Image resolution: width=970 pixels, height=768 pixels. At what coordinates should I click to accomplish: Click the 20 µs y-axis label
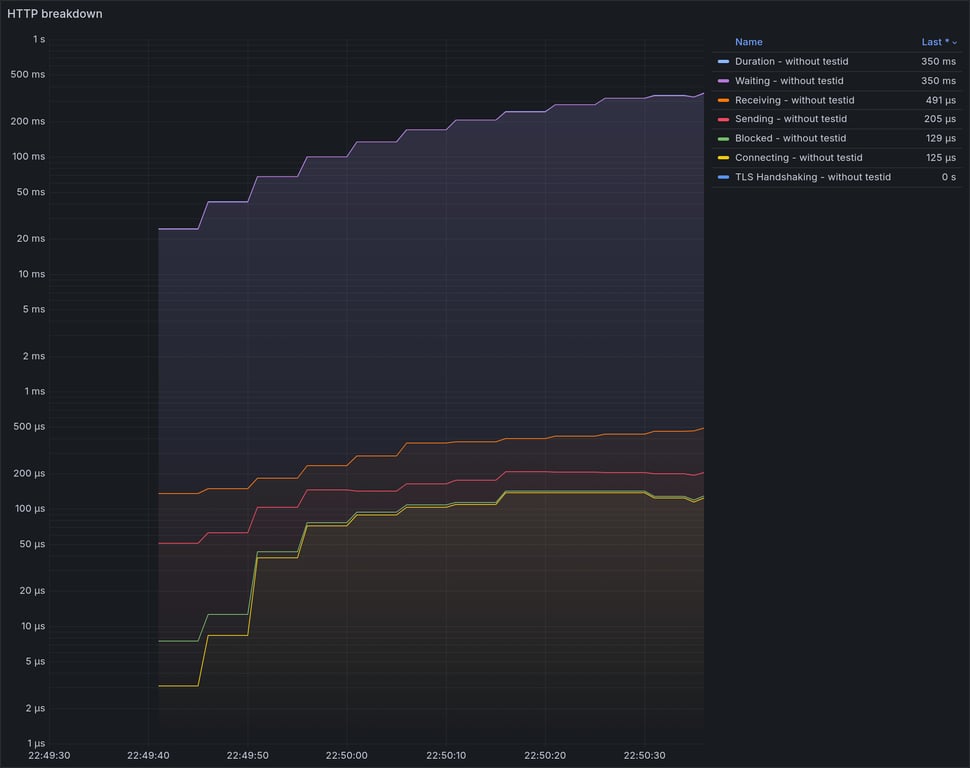(32, 590)
